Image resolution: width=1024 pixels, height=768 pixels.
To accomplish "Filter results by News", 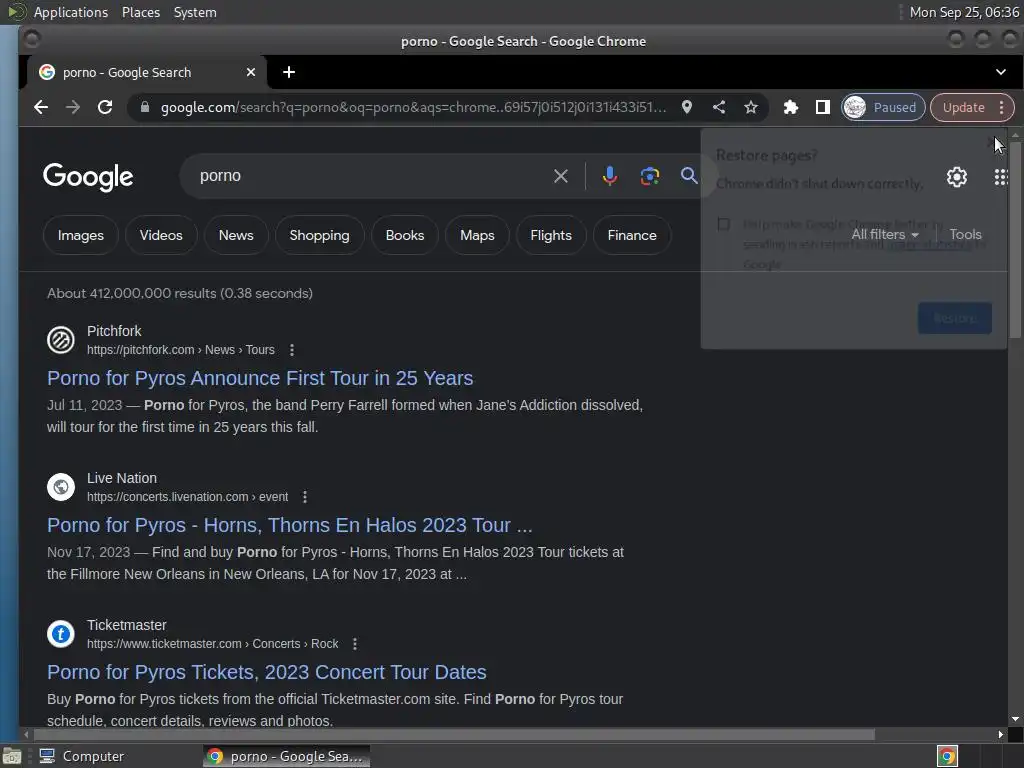I will coord(236,235).
